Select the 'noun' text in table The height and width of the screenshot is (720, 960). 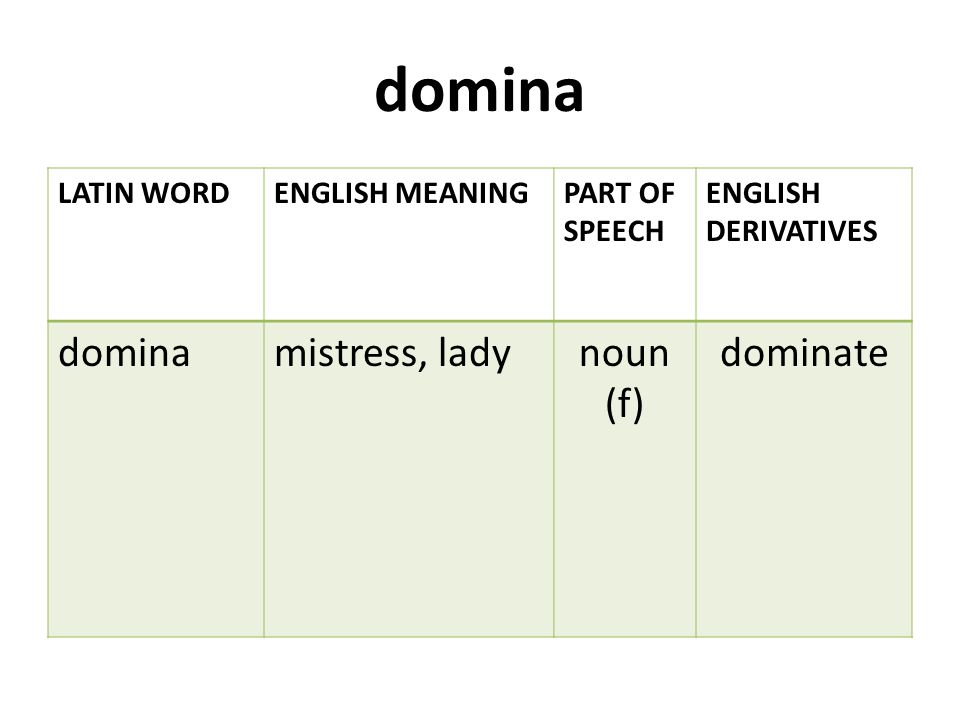coord(624,354)
